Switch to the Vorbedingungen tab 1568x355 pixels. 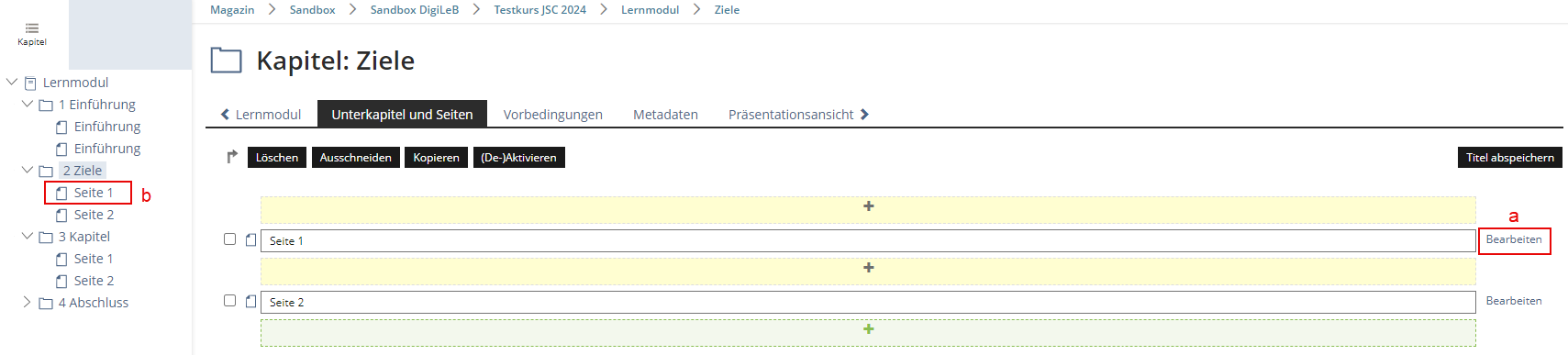click(x=553, y=115)
